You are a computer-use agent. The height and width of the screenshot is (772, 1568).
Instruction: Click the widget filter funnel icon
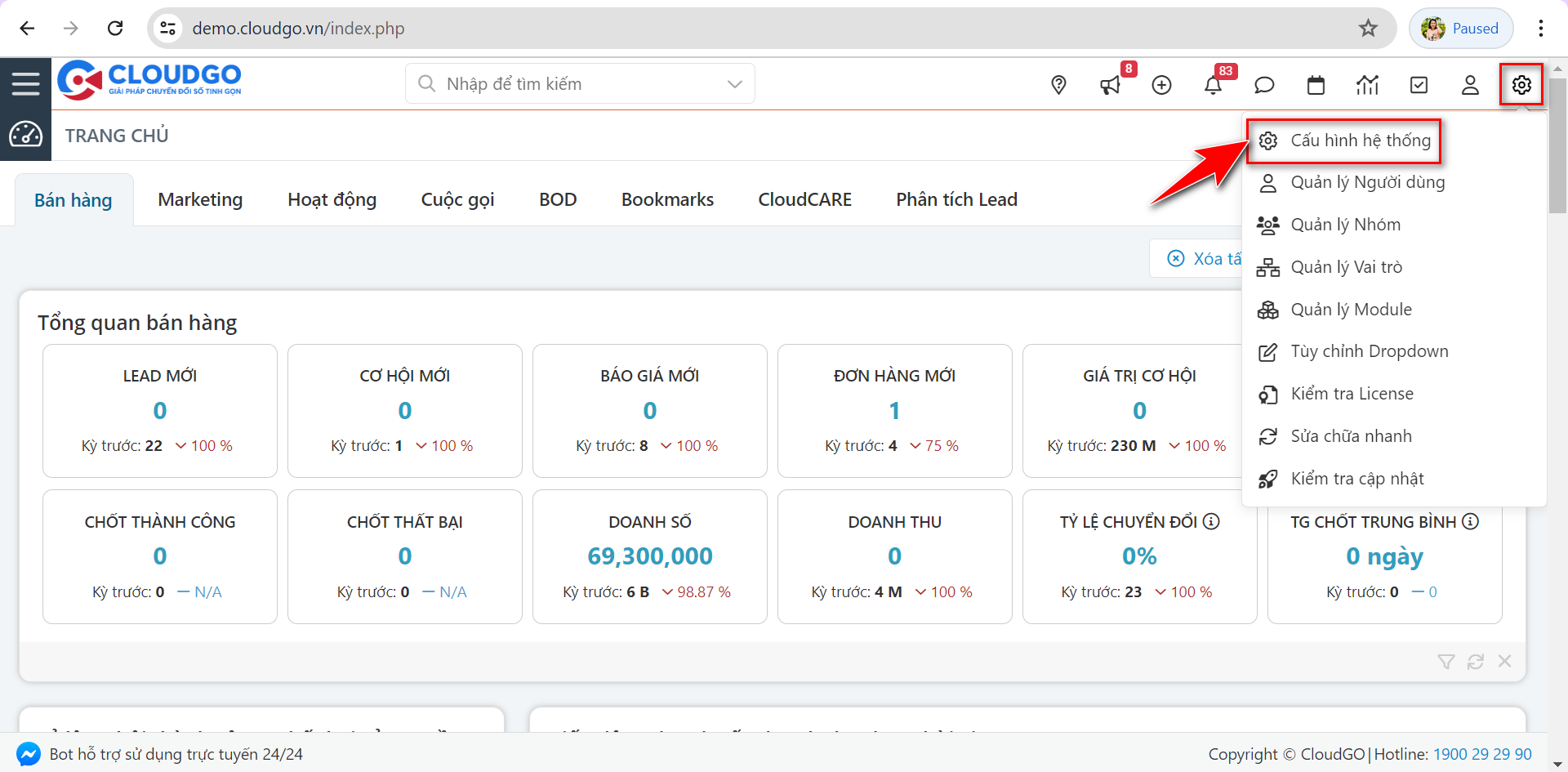(x=1445, y=662)
